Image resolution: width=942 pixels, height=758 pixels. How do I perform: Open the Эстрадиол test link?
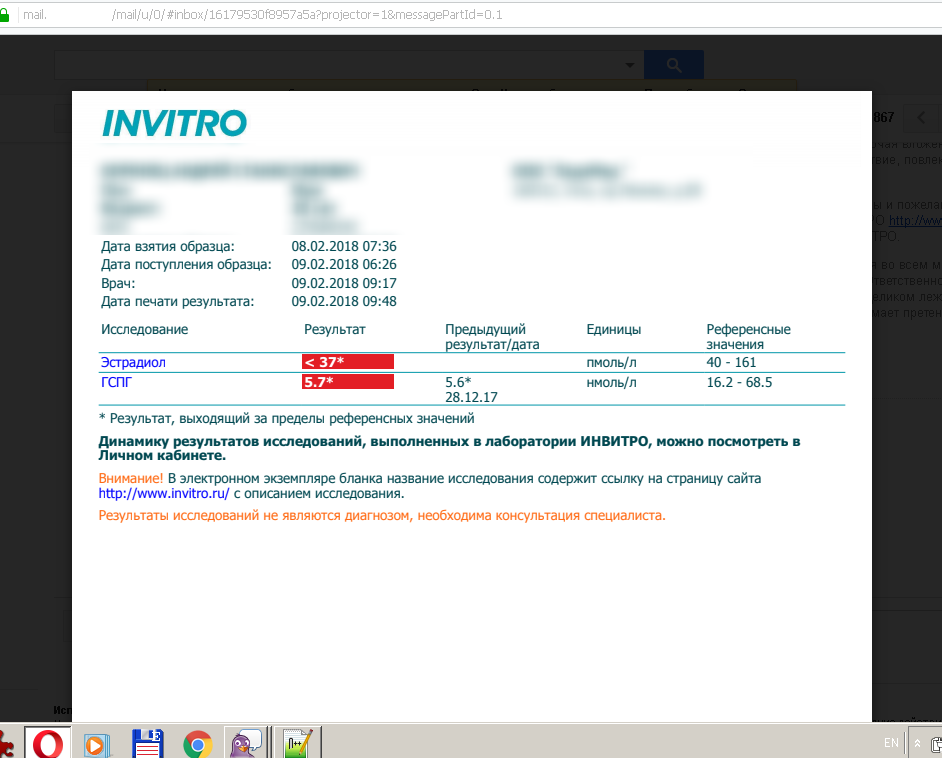click(134, 362)
